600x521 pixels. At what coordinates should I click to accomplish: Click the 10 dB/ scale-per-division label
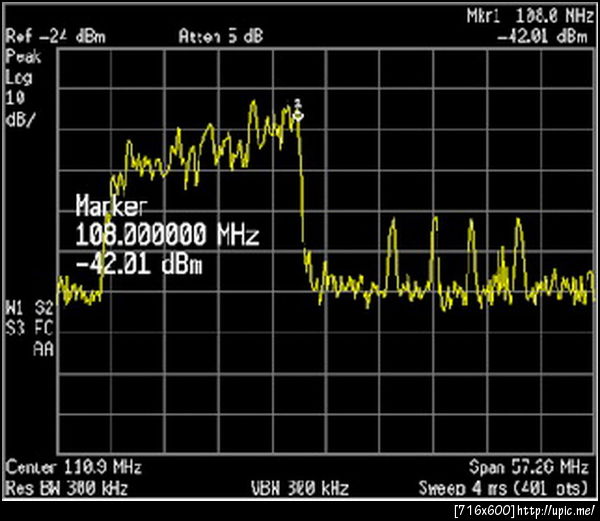tap(19, 109)
